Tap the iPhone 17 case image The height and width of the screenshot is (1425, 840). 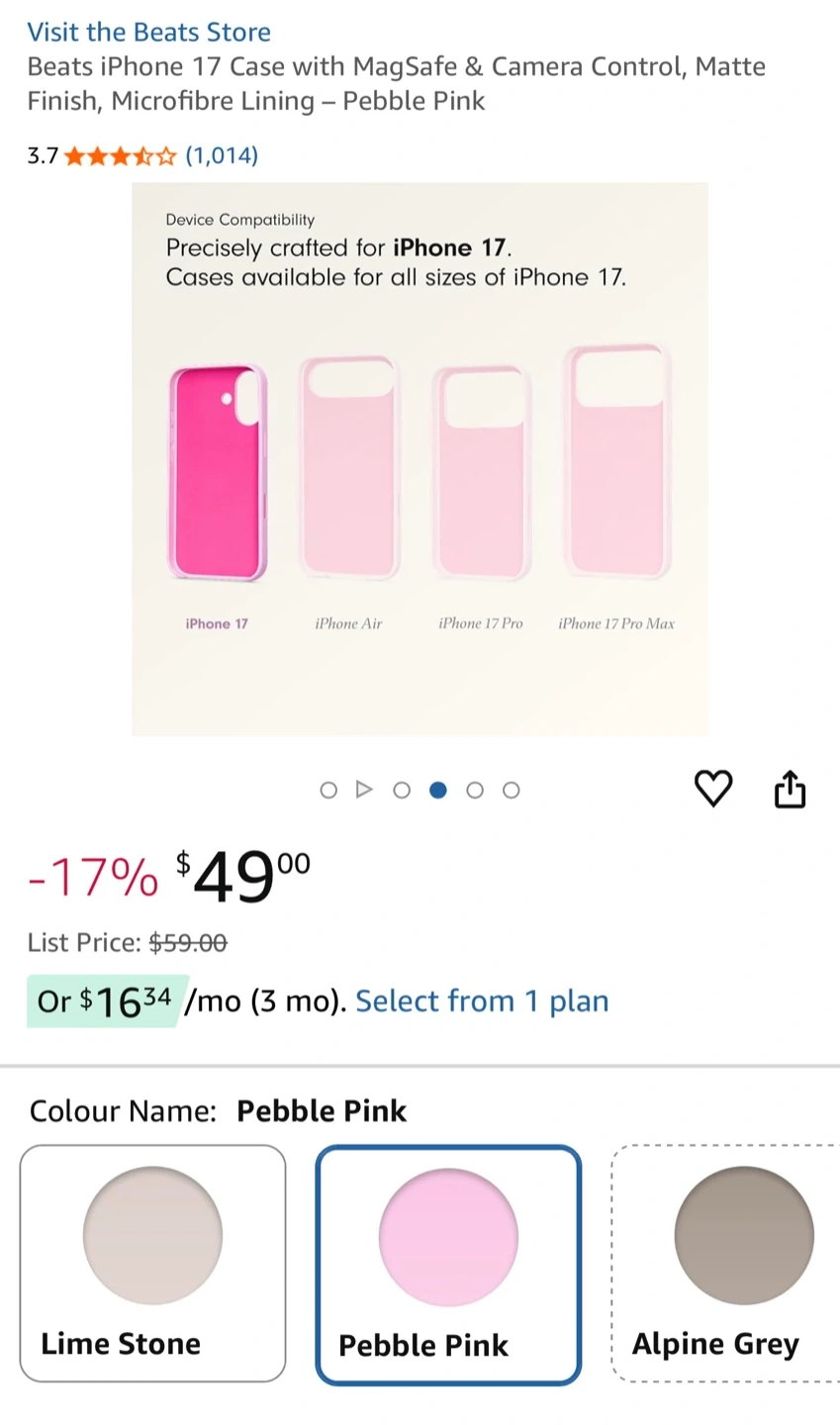point(218,473)
